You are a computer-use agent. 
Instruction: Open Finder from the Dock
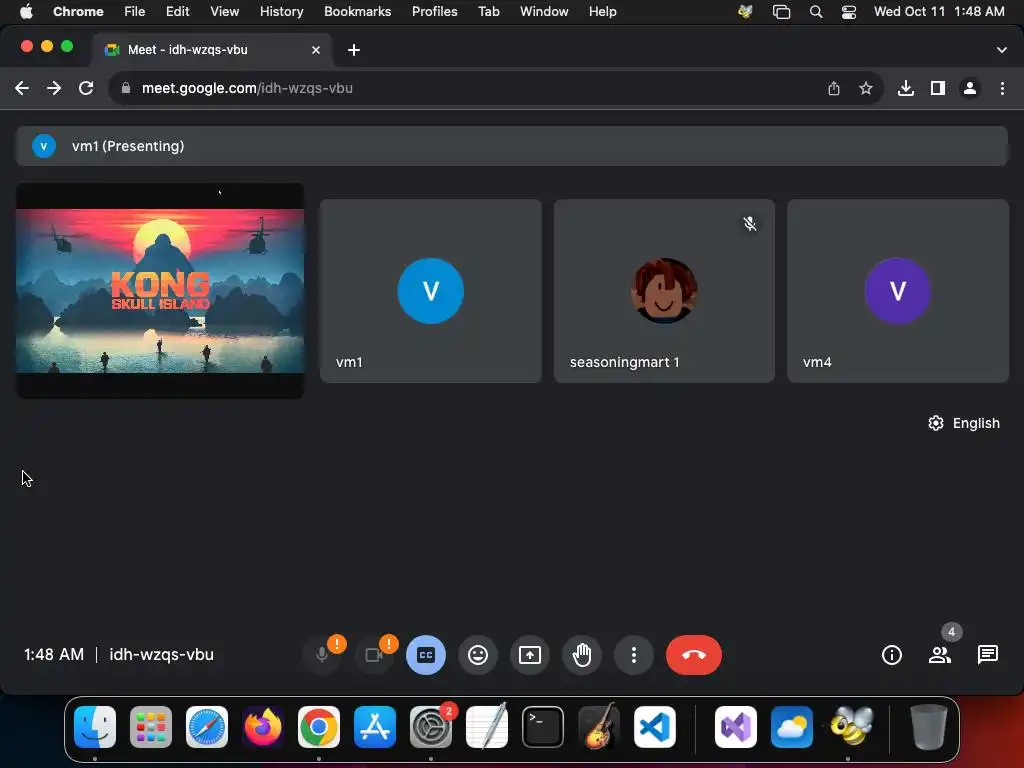[x=95, y=727]
